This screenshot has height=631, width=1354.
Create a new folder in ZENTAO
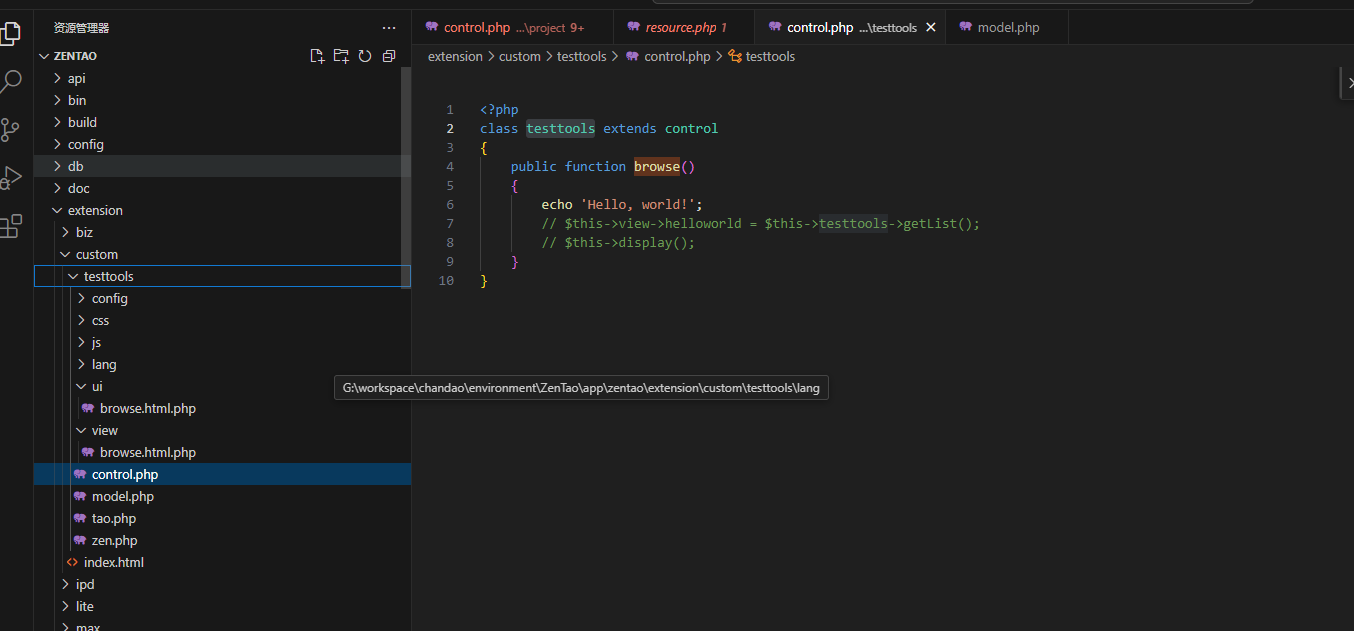pos(341,56)
